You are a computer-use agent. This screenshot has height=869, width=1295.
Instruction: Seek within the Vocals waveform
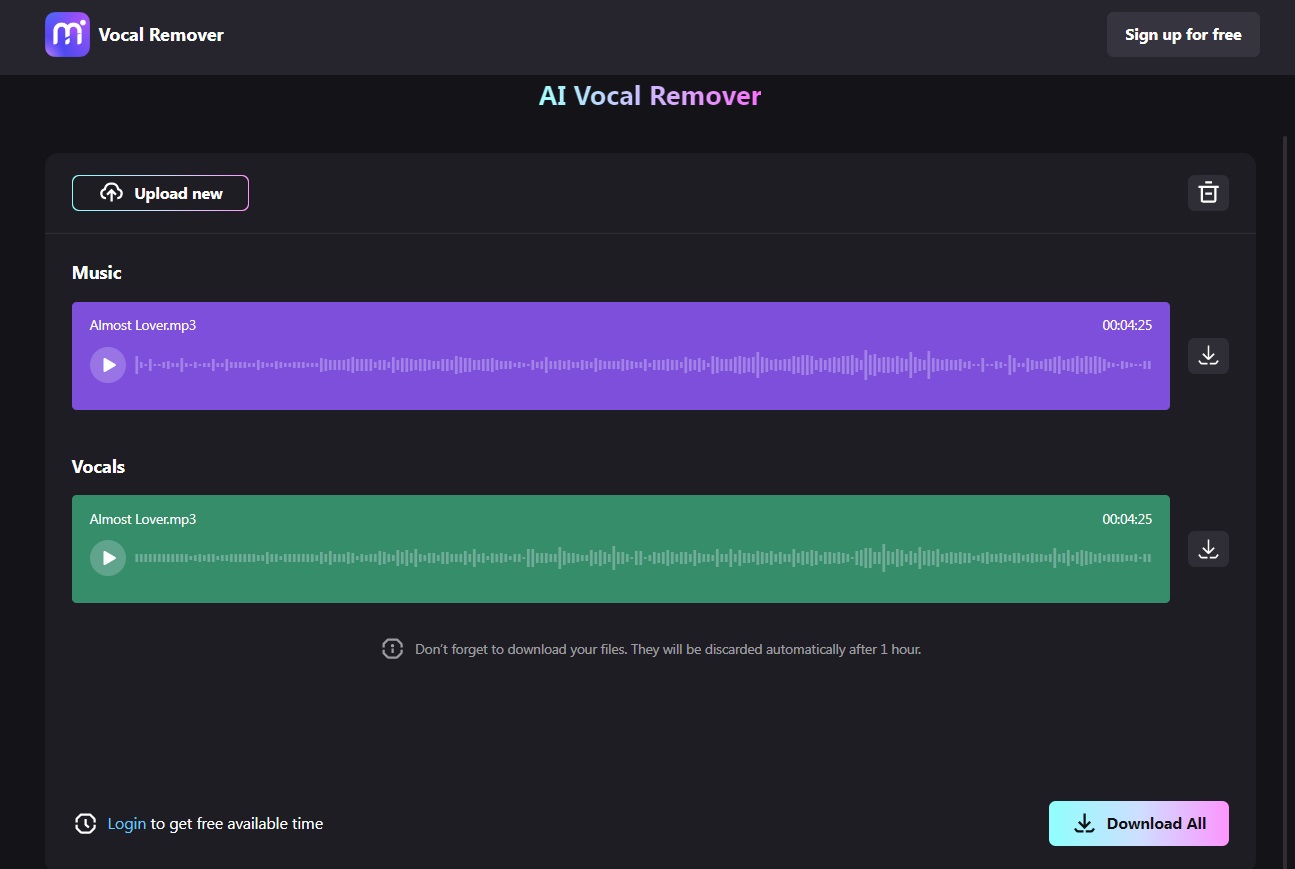point(643,558)
